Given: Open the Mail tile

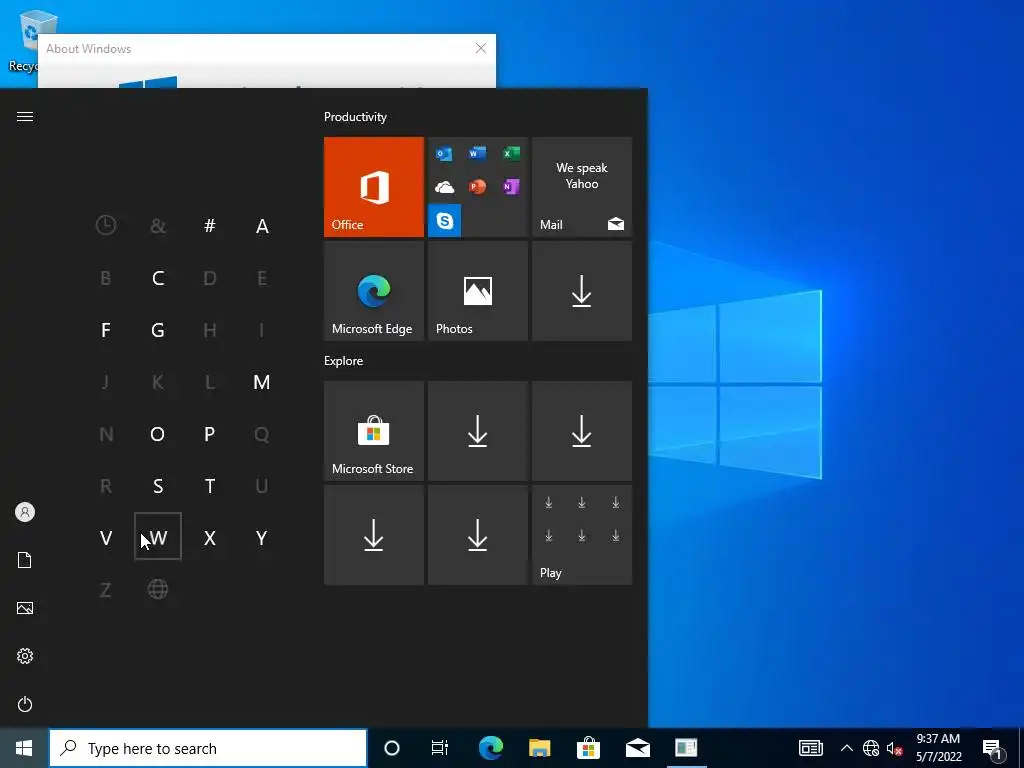Looking at the screenshot, I should tap(582, 187).
